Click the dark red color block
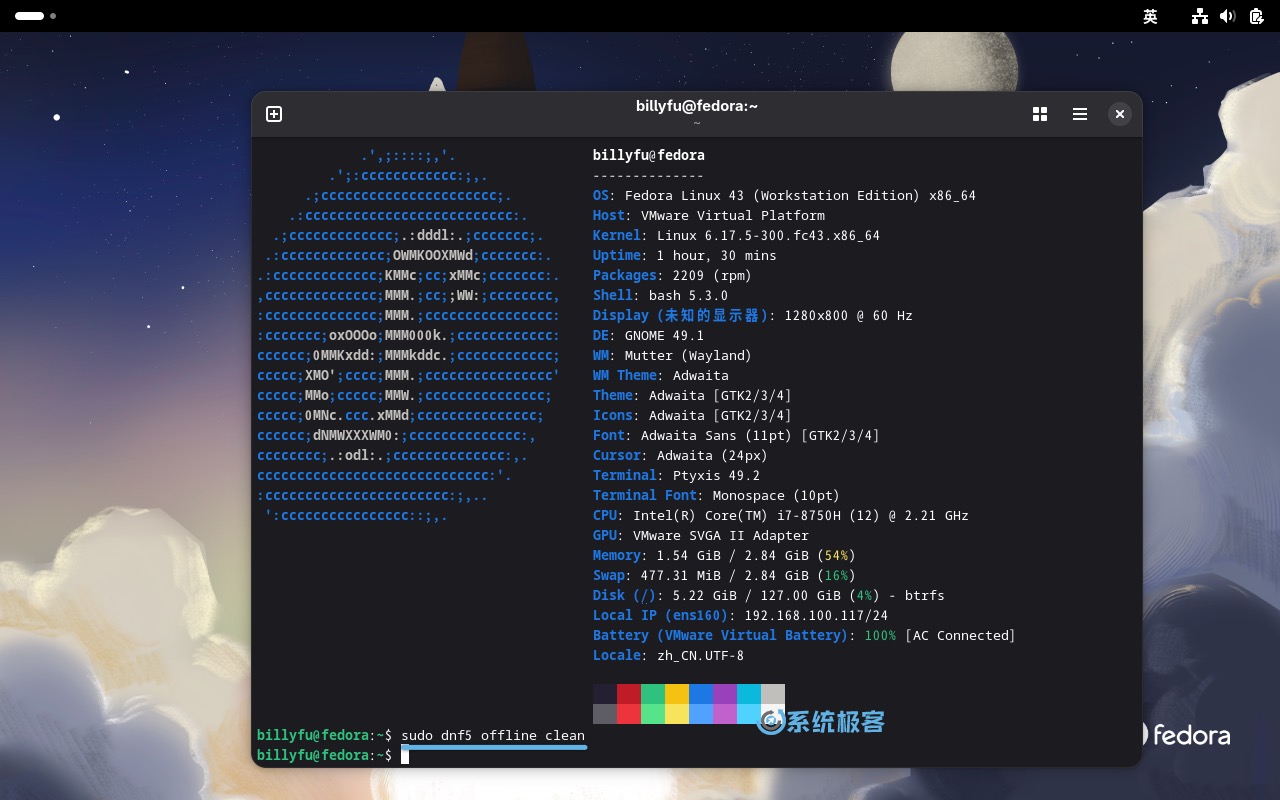1280x800 pixels. click(629, 694)
